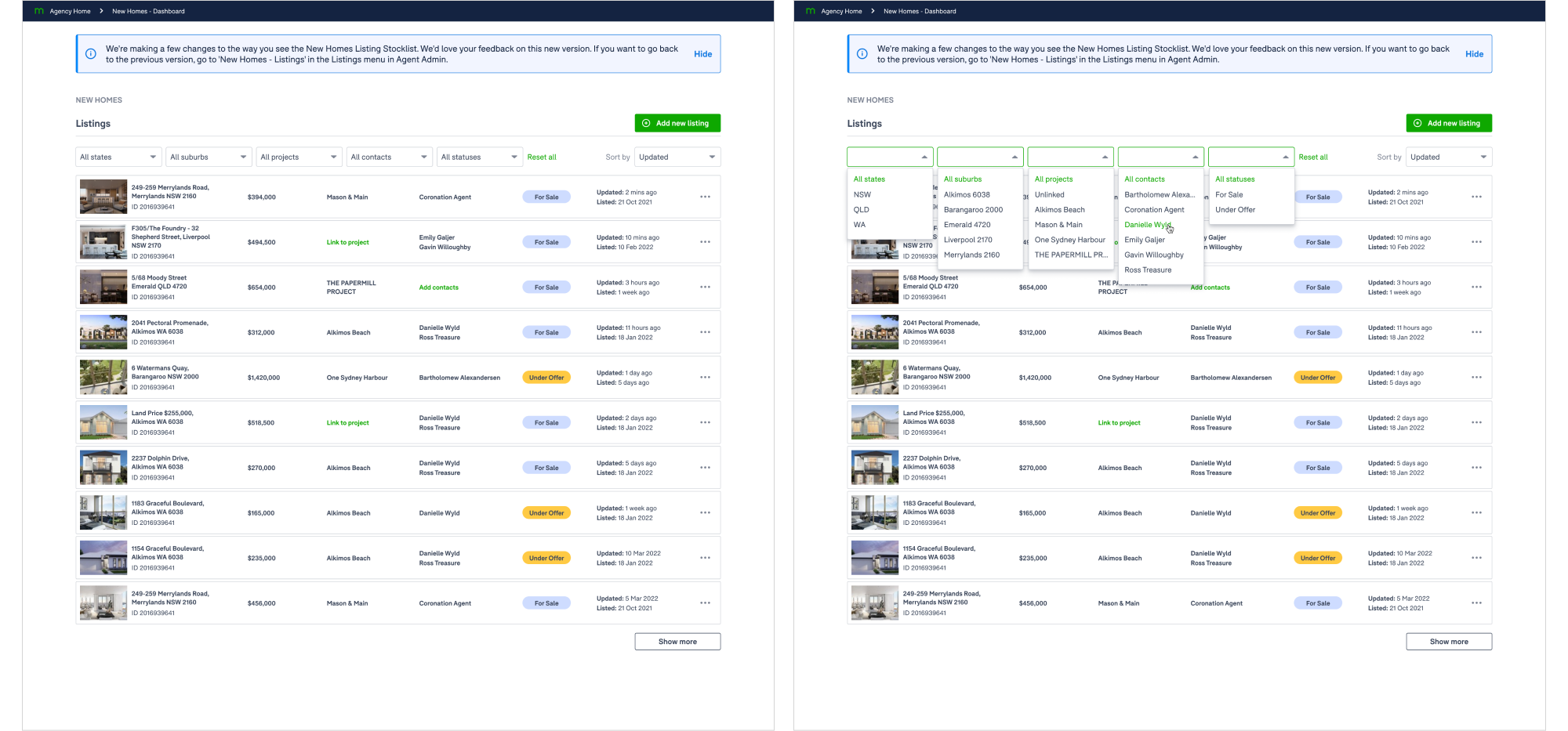Click right screen's ellipsis for 2237 Dolphin Drive
The height and width of the screenshot is (731, 1568).
click(x=1476, y=468)
